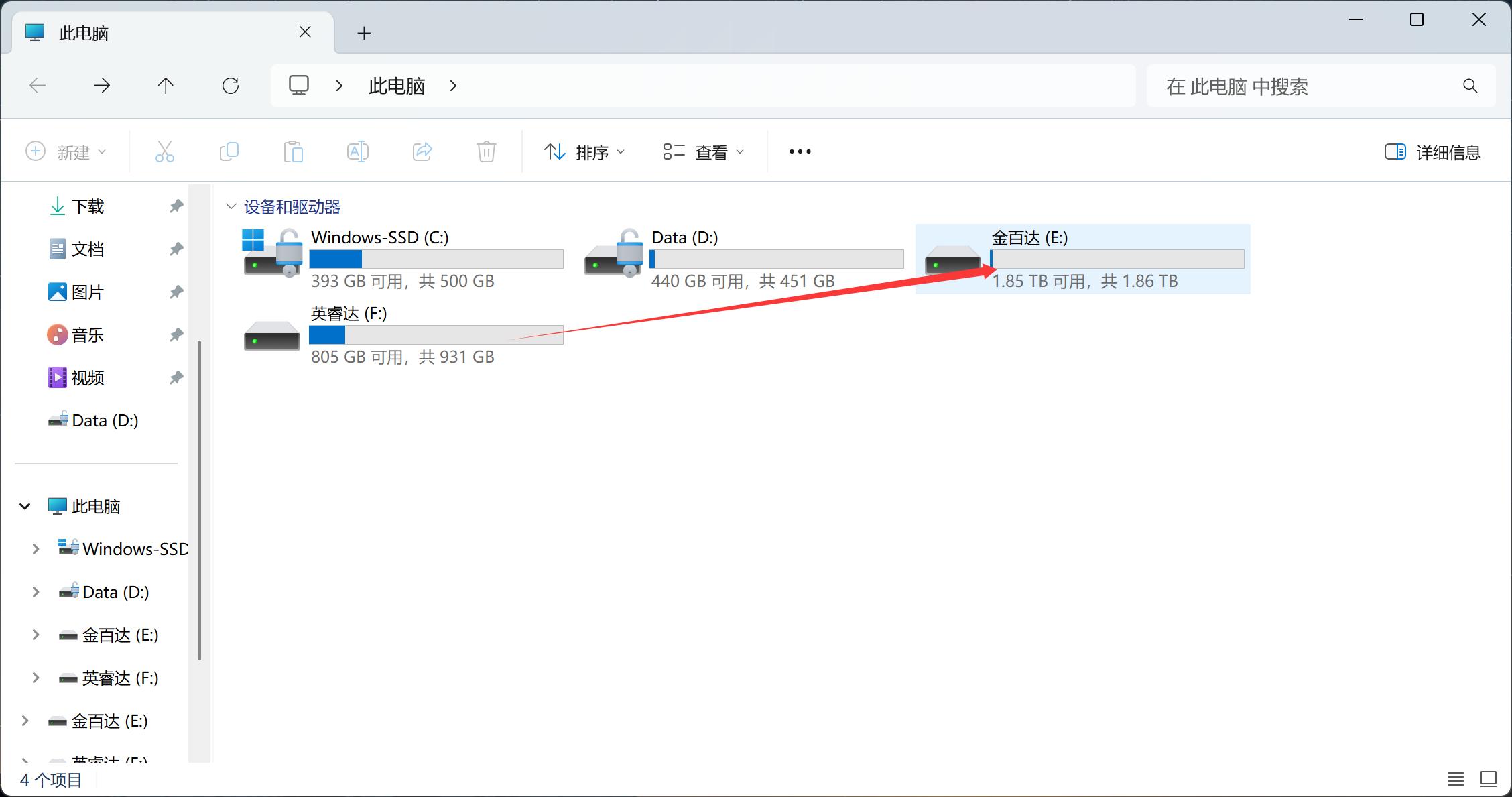
Task: Click the Share icon
Action: [x=422, y=151]
